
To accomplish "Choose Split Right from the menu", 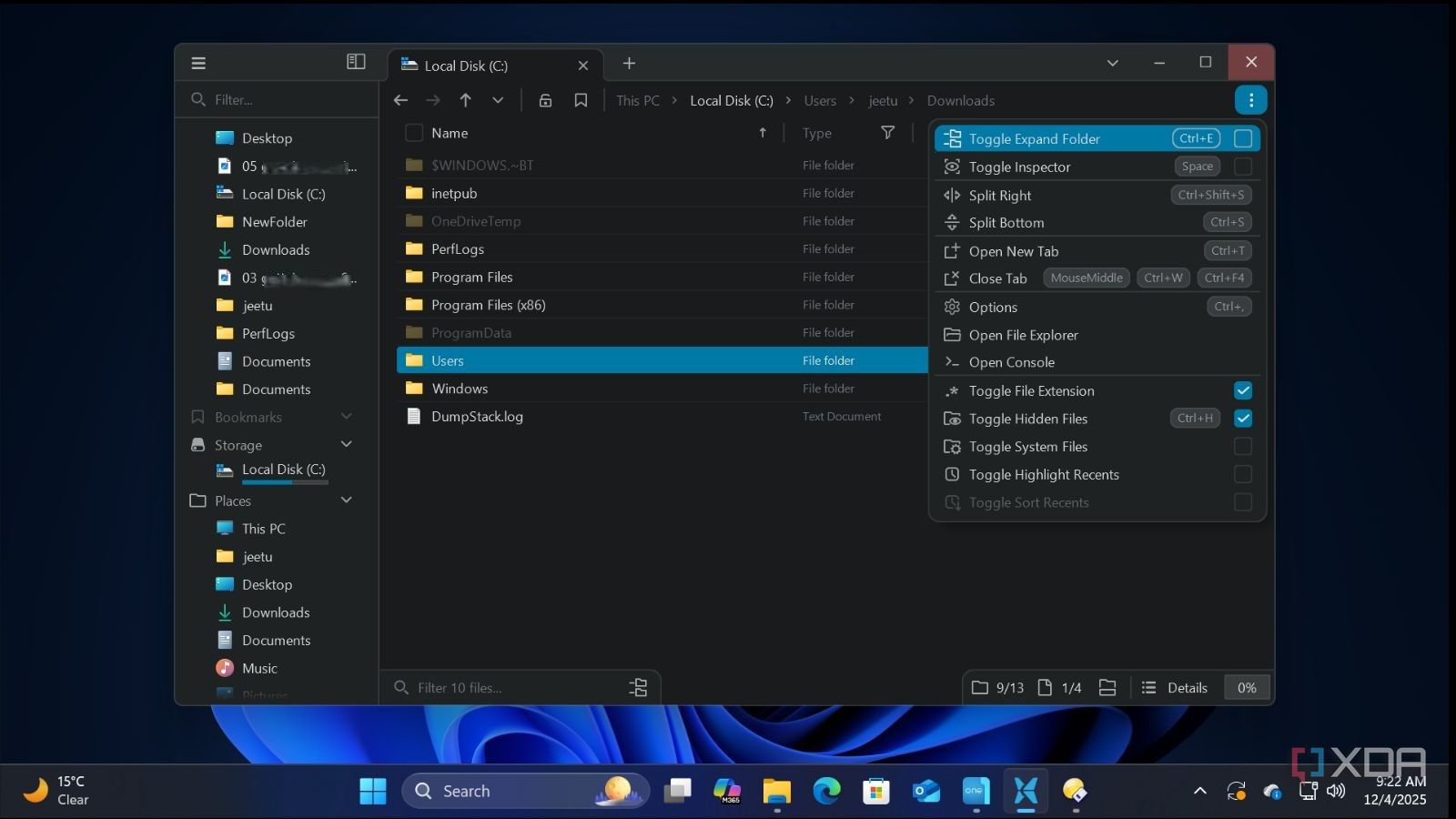I will coord(1097,195).
